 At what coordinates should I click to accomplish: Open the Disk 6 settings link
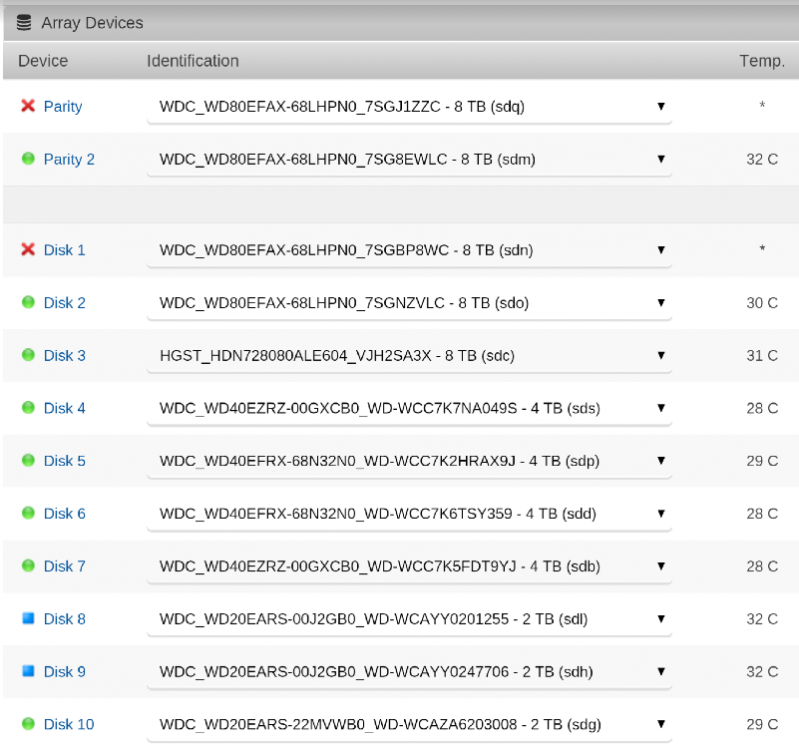(64, 514)
